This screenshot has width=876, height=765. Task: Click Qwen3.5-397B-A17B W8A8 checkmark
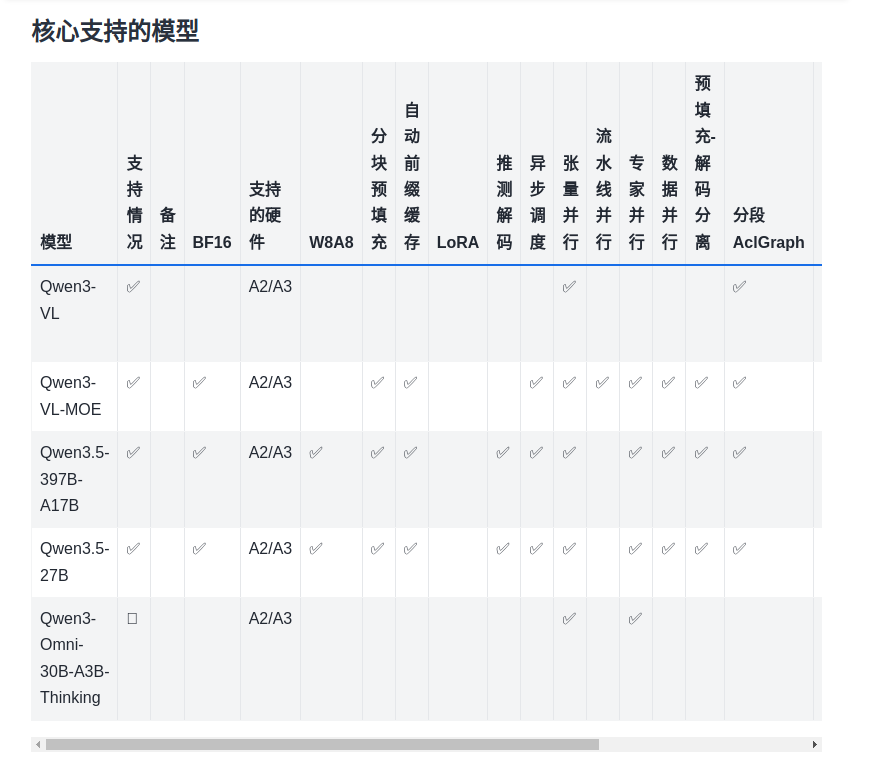pyautogui.click(x=316, y=453)
